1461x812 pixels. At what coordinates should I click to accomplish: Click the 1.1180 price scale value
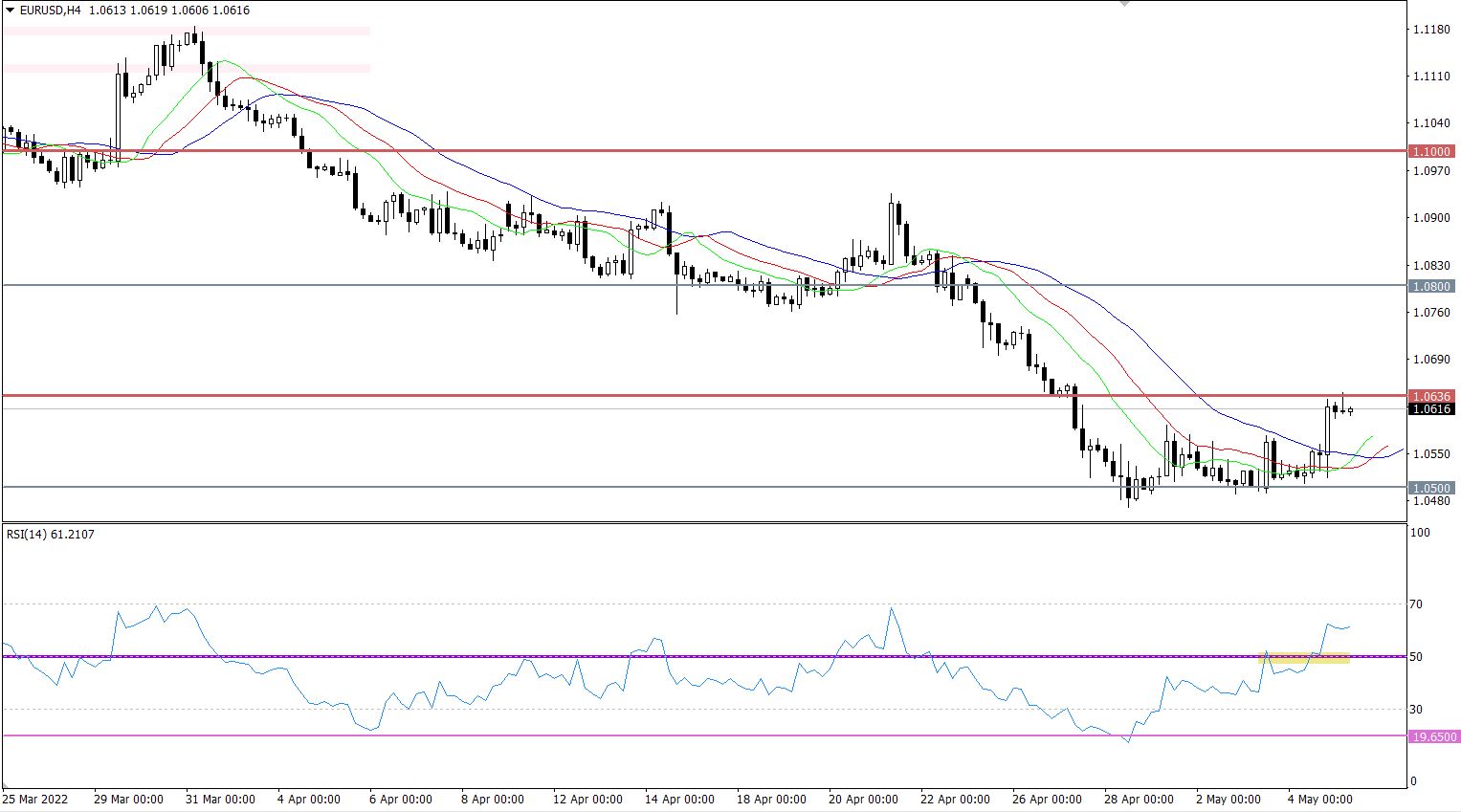tap(1431, 30)
